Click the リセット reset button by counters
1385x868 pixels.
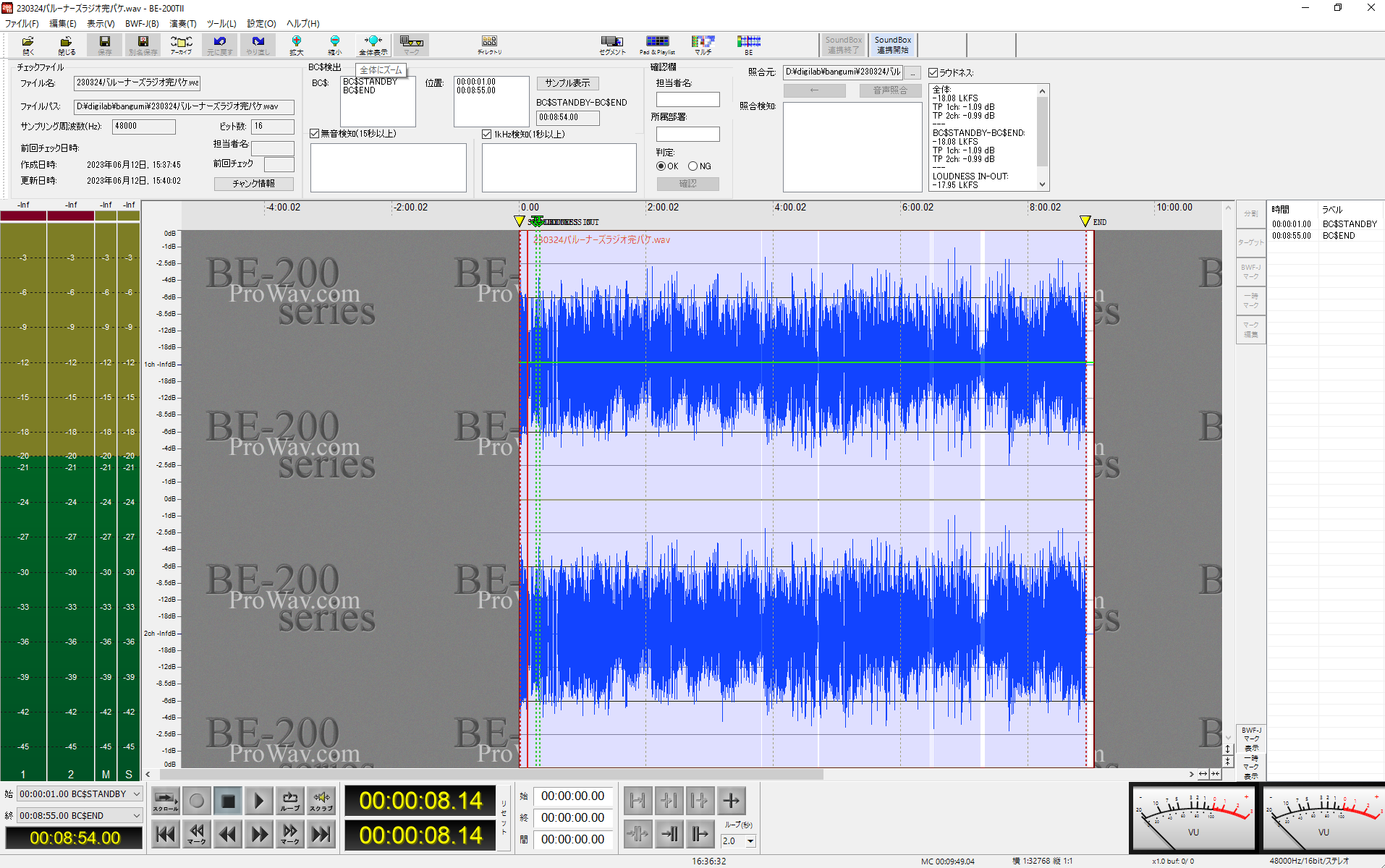tap(504, 817)
